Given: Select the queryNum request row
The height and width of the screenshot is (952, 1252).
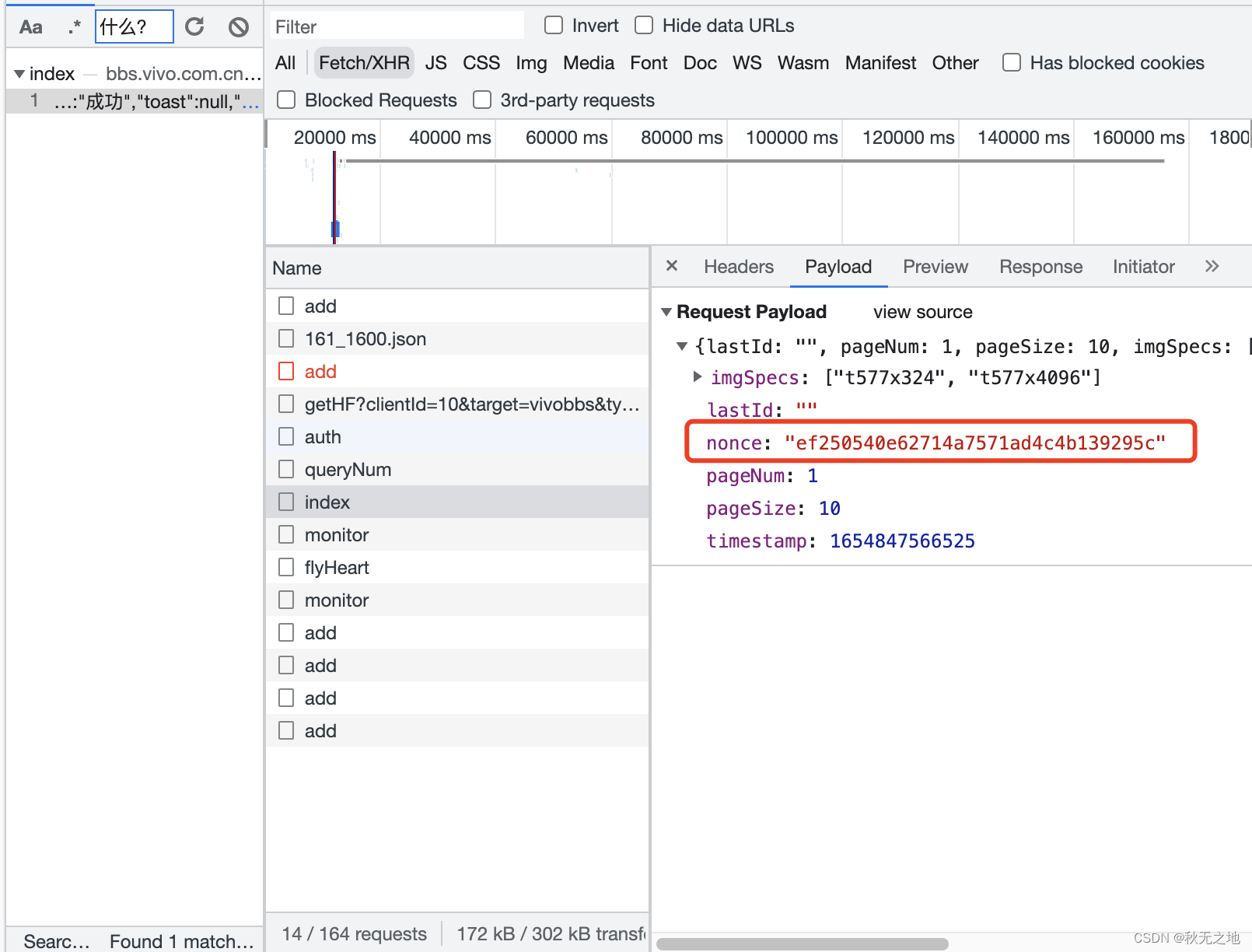Looking at the screenshot, I should pyautogui.click(x=457, y=469).
